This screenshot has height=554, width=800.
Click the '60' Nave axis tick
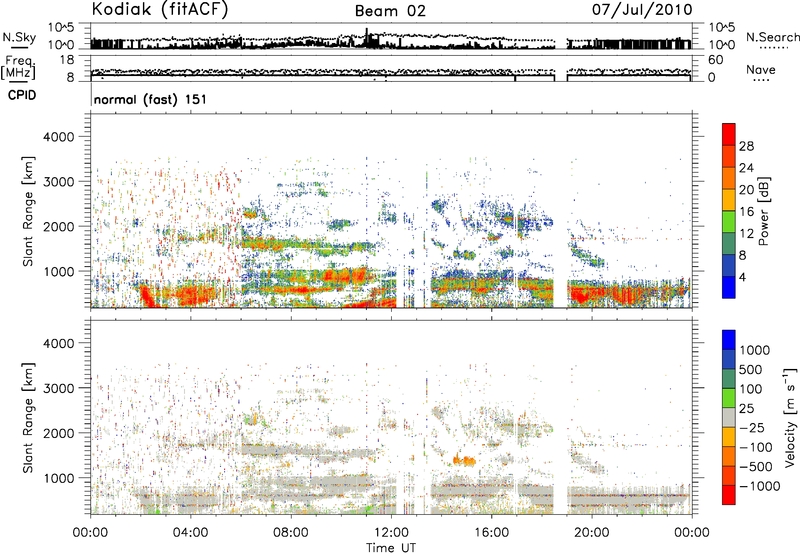(x=715, y=60)
